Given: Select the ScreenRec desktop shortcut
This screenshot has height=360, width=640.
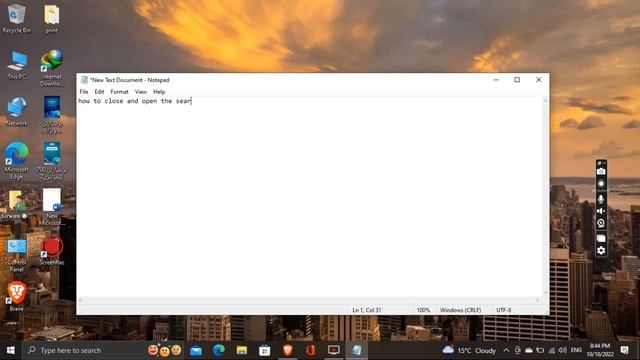Looking at the screenshot, I should point(52,251).
